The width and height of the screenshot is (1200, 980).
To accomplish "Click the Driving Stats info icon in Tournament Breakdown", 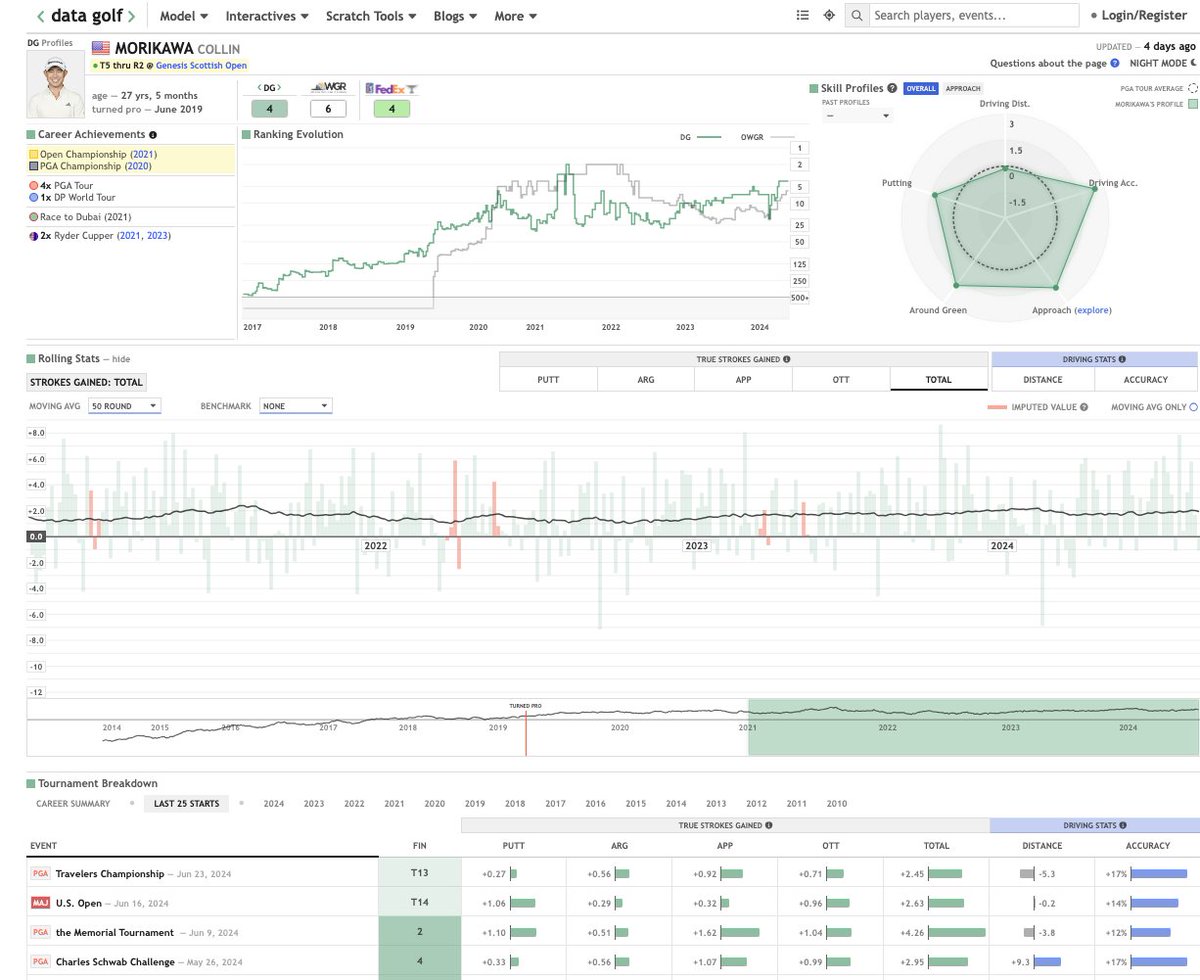I will pos(1125,826).
